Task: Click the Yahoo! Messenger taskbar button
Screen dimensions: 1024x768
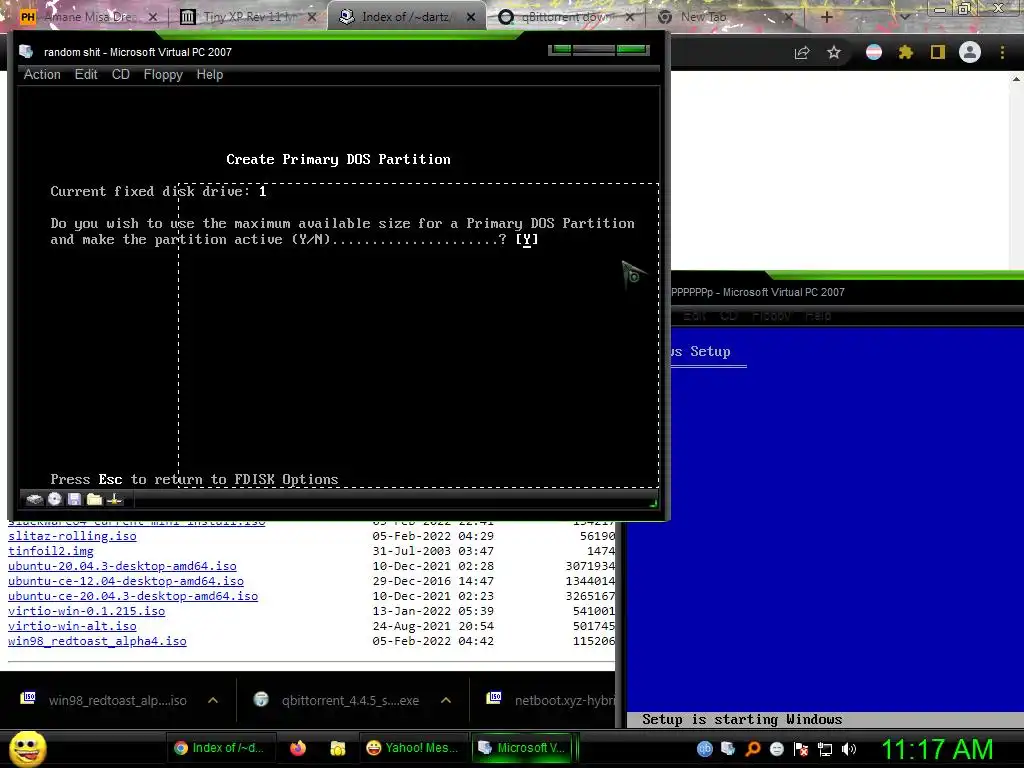Action: (413, 748)
